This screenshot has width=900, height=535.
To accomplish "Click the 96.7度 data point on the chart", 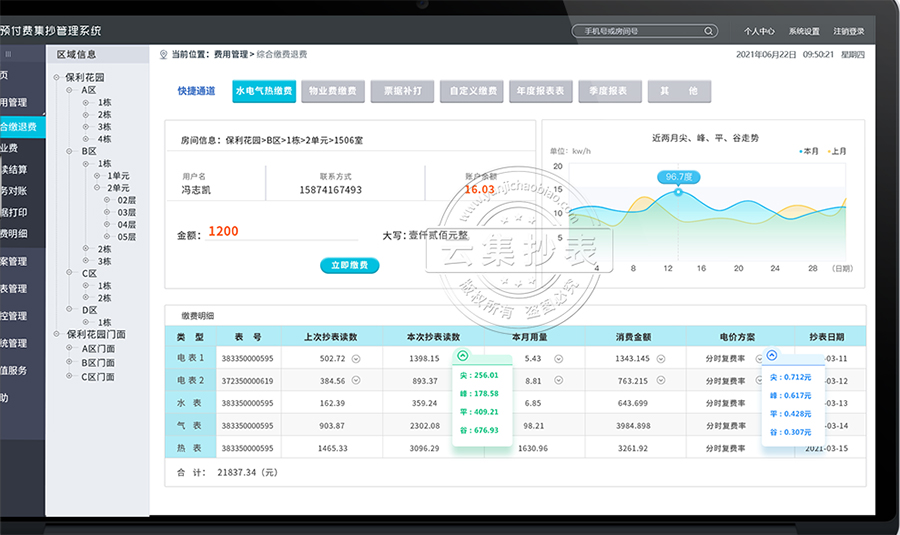I will pyautogui.click(x=678, y=191).
